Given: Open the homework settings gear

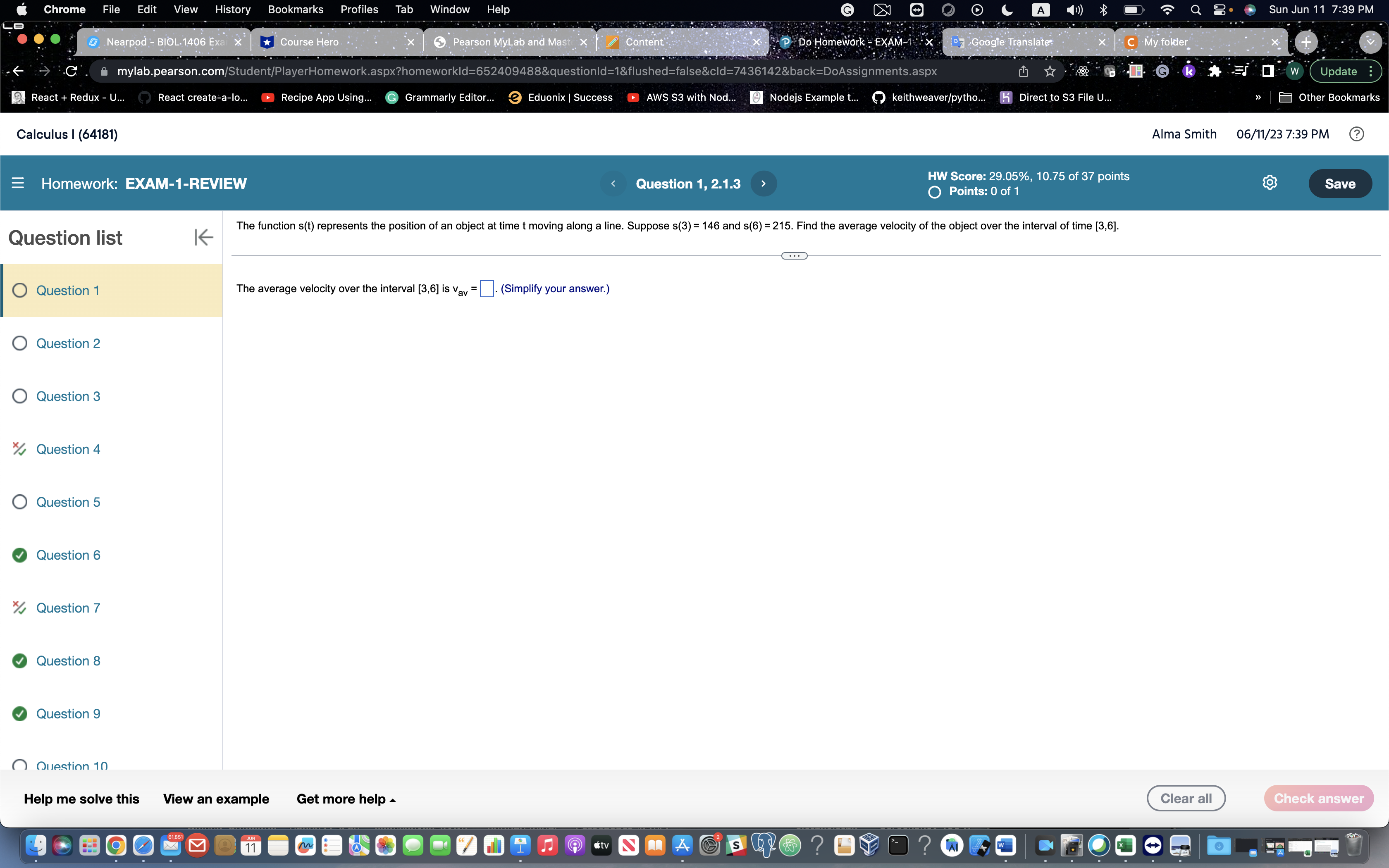Looking at the screenshot, I should point(1270,183).
